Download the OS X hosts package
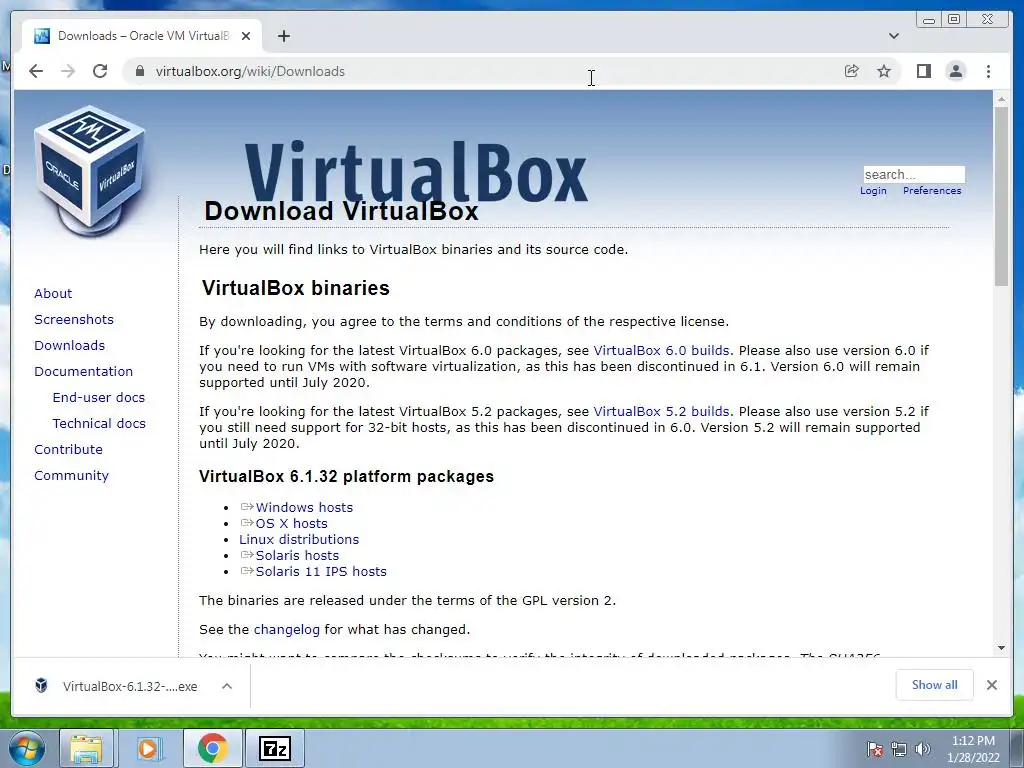The width and height of the screenshot is (1024, 768). coord(291,524)
